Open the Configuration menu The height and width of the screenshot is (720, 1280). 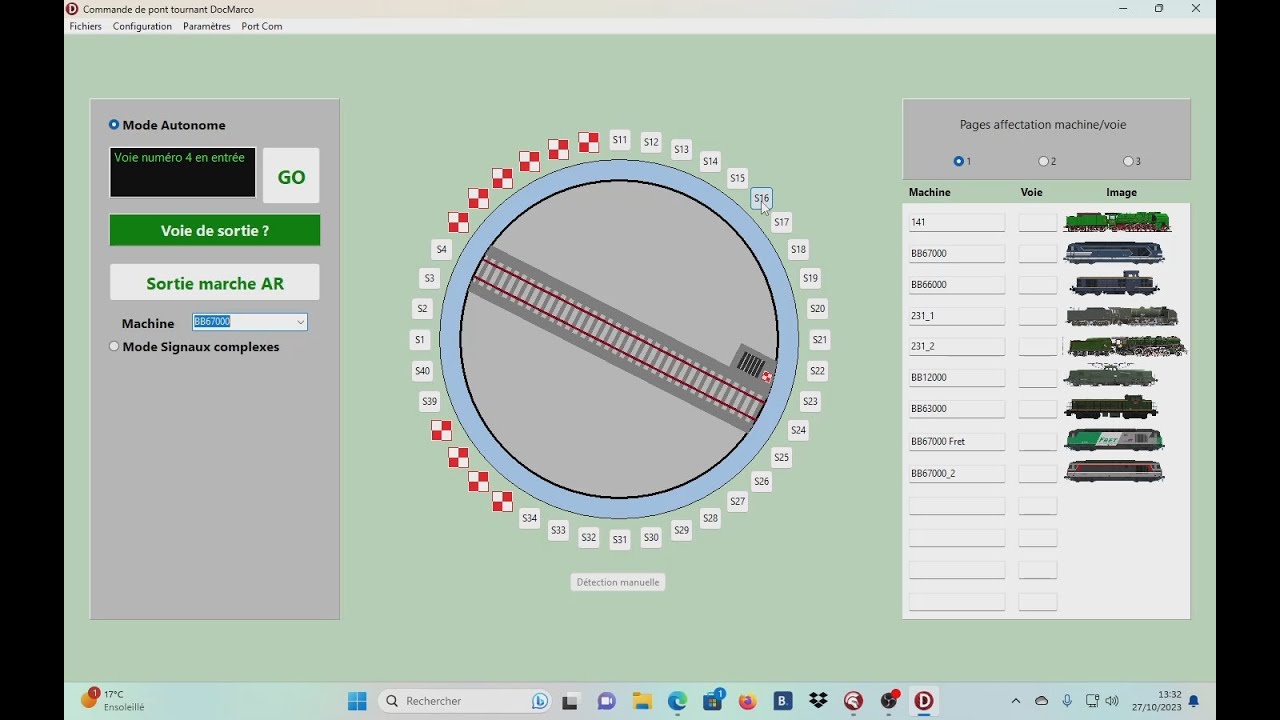pos(142,26)
